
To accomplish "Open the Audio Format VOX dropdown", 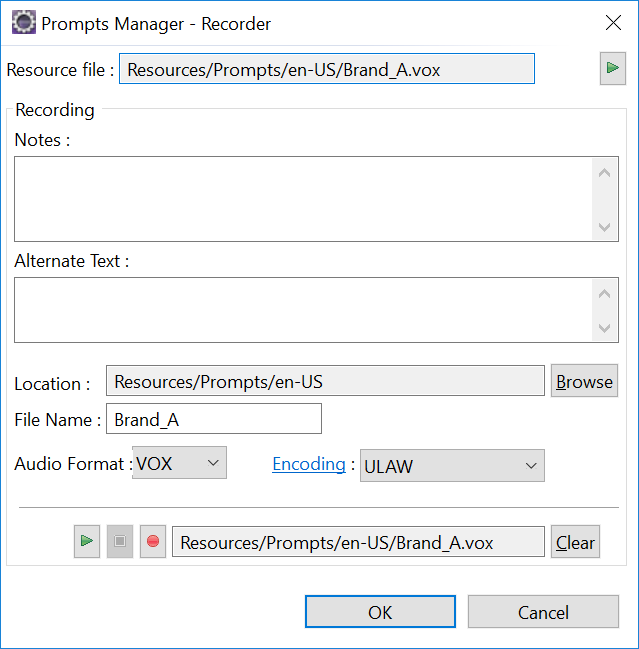I will tap(179, 463).
